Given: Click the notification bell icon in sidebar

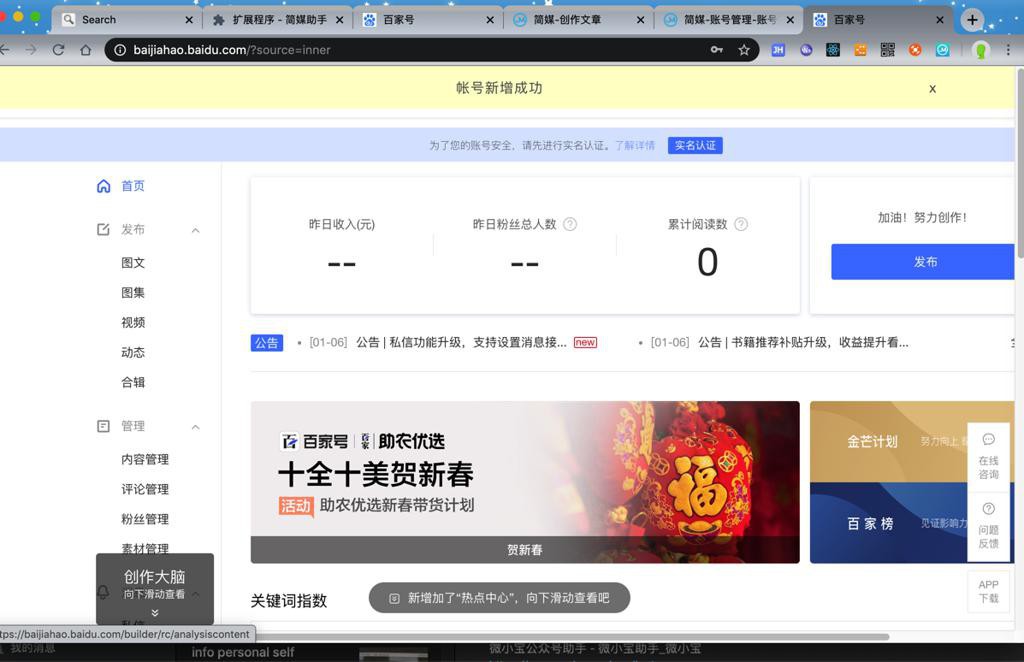Looking at the screenshot, I should [x=103, y=592].
